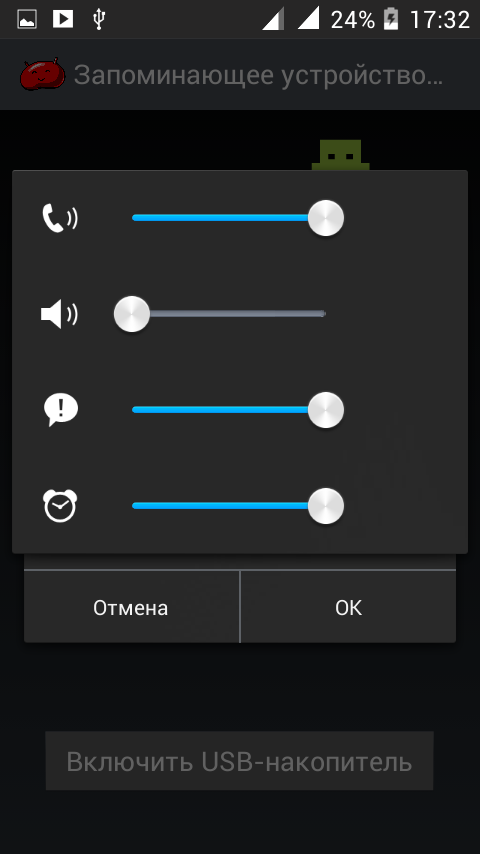480x854 pixels.
Task: Click the alarm volume slider knob
Action: tap(326, 506)
